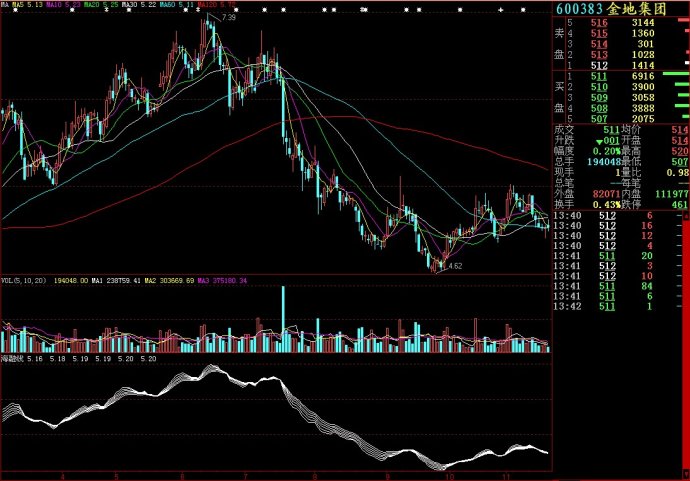Click the green down-triangle next to 升跌
This screenshot has width=690, height=481.
pos(599,142)
